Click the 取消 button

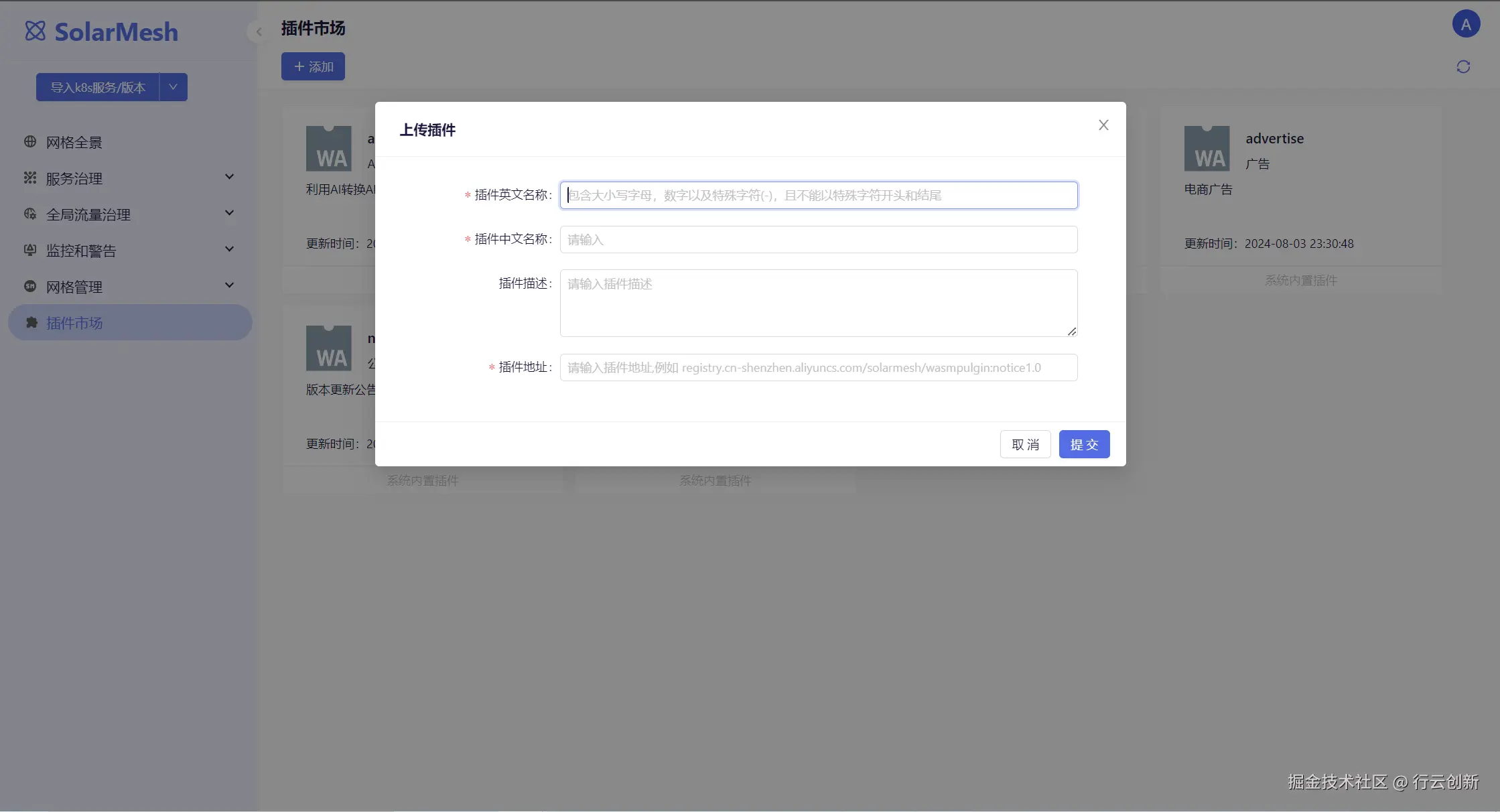point(1025,444)
